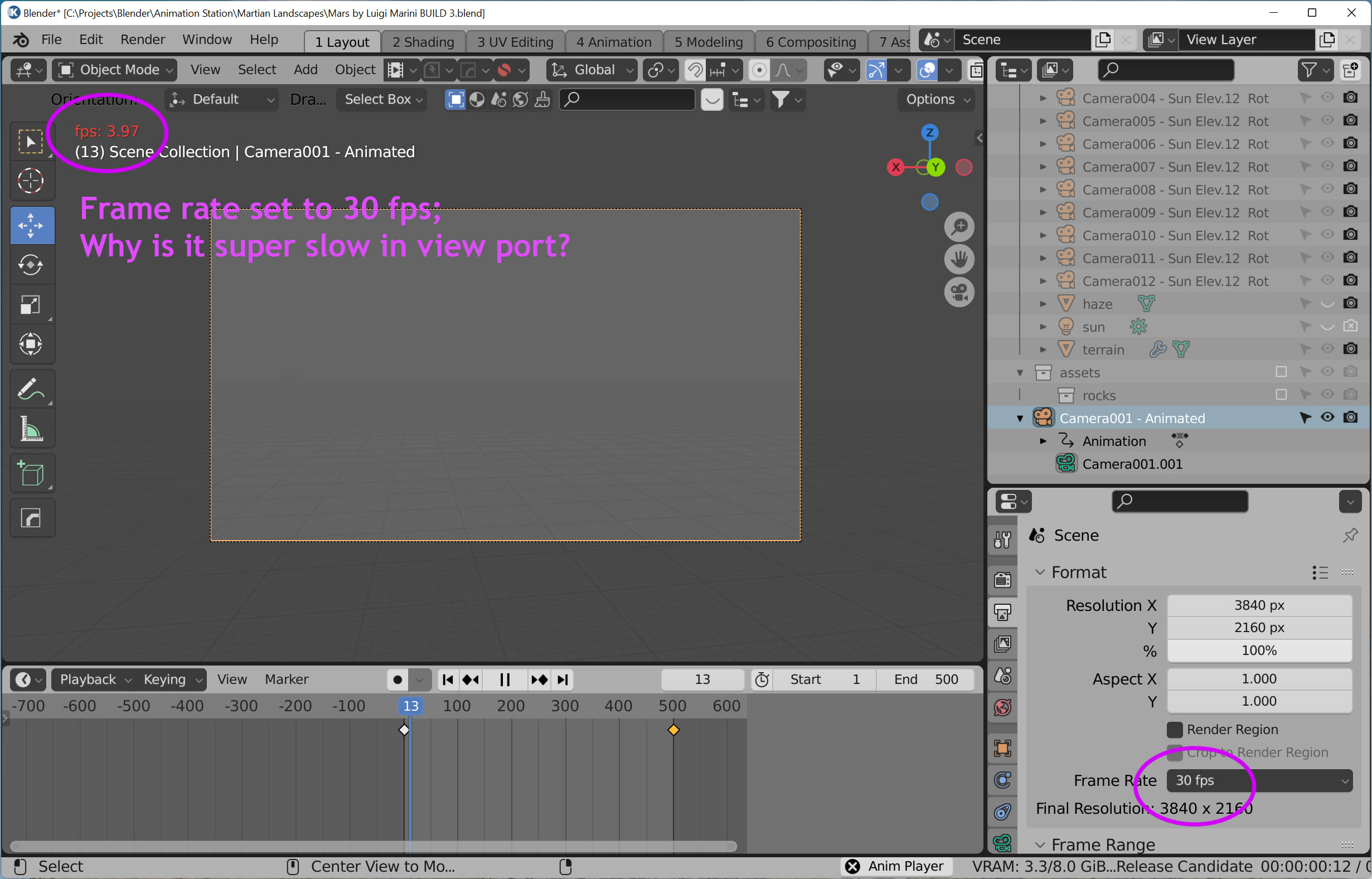Open the Output properties tab
The width and height of the screenshot is (1372, 879).
pyautogui.click(x=1003, y=612)
